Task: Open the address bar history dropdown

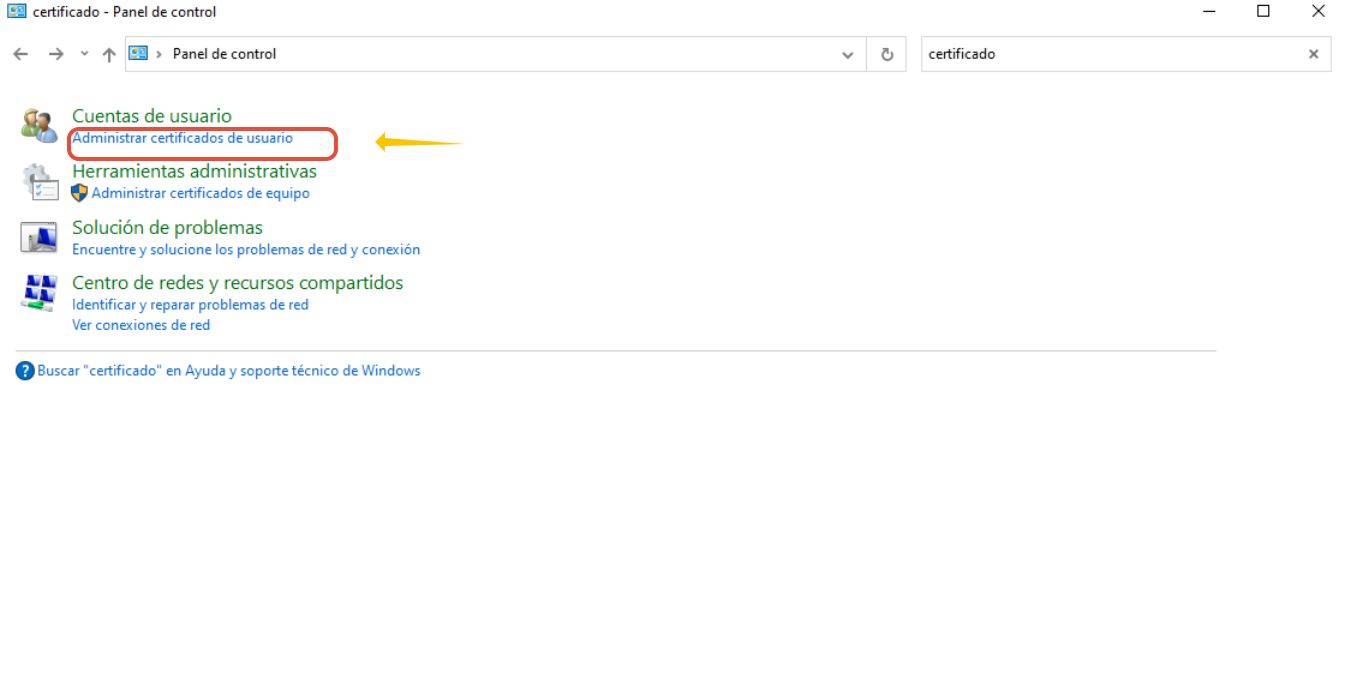Action: (x=848, y=54)
